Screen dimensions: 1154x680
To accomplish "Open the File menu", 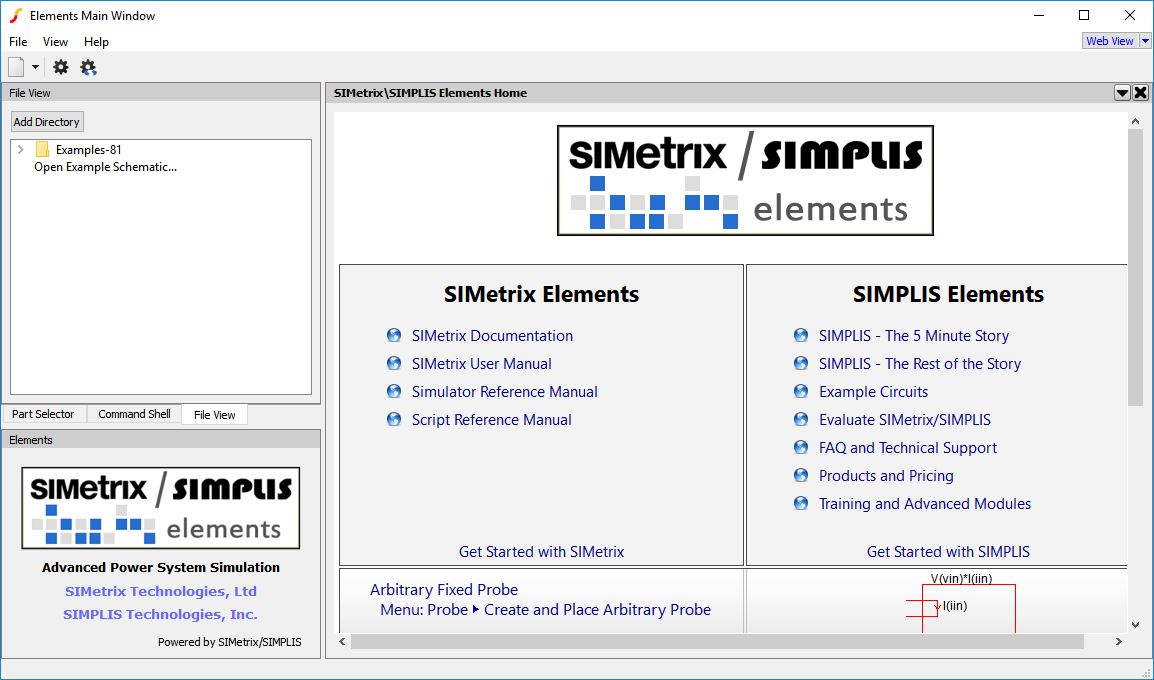I will (x=18, y=42).
